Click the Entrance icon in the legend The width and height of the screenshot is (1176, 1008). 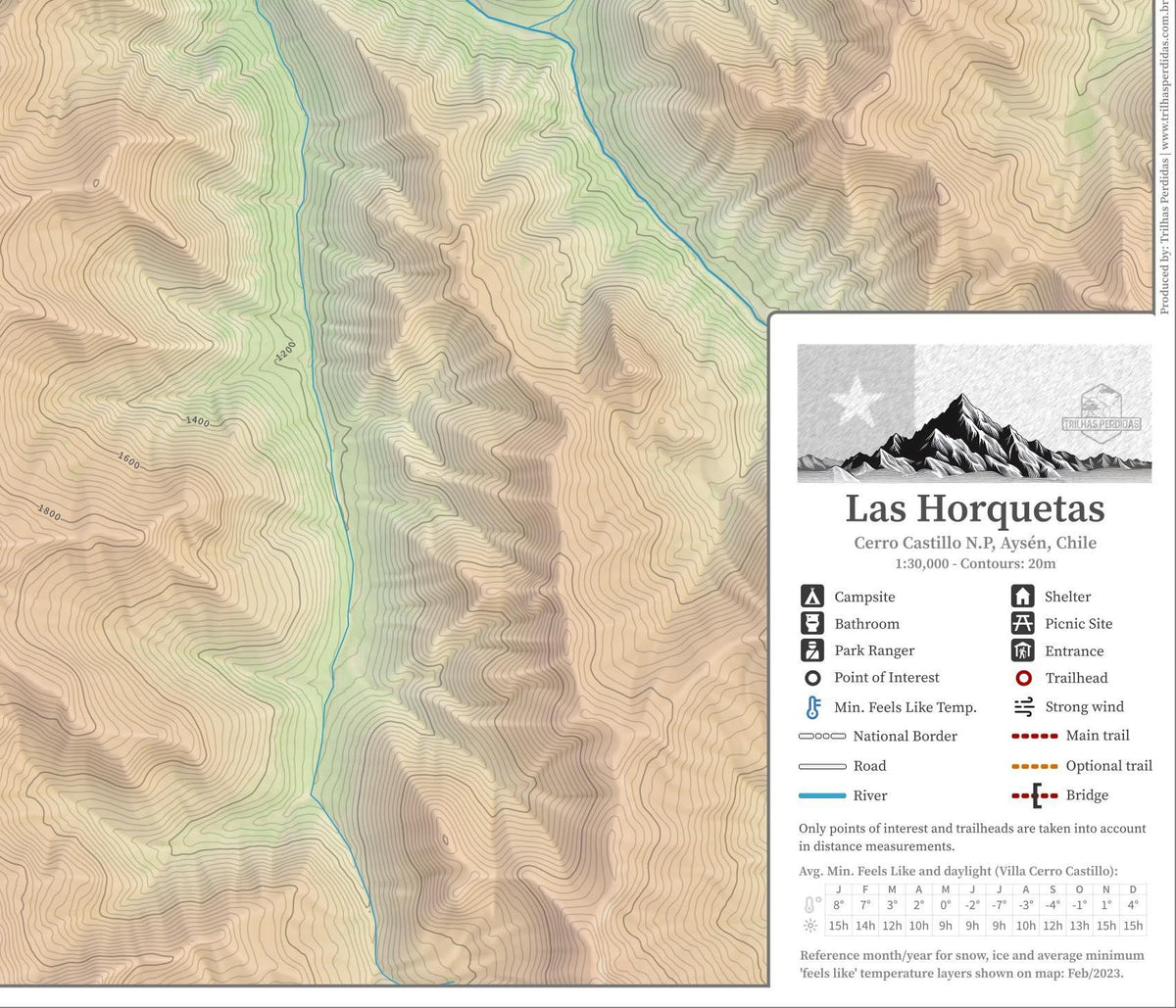[x=1022, y=650]
